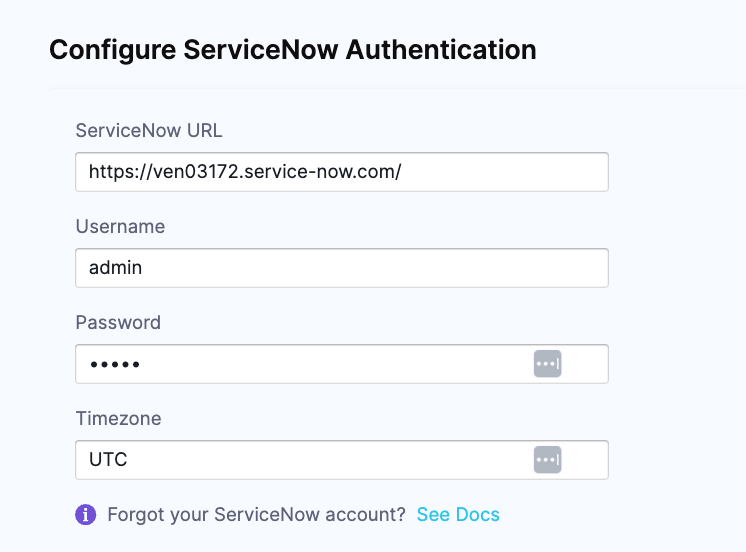Click the word Docs in the link
Screen dimensions: 746x552
478,514
